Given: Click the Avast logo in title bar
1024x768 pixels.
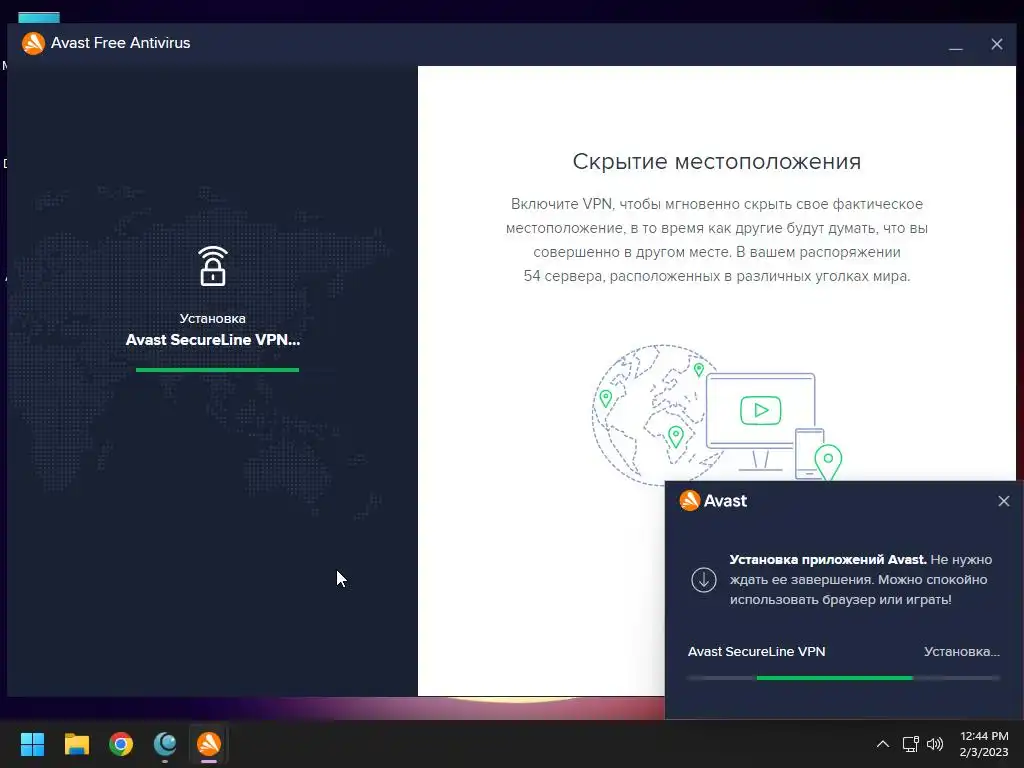Looking at the screenshot, I should [x=33, y=43].
